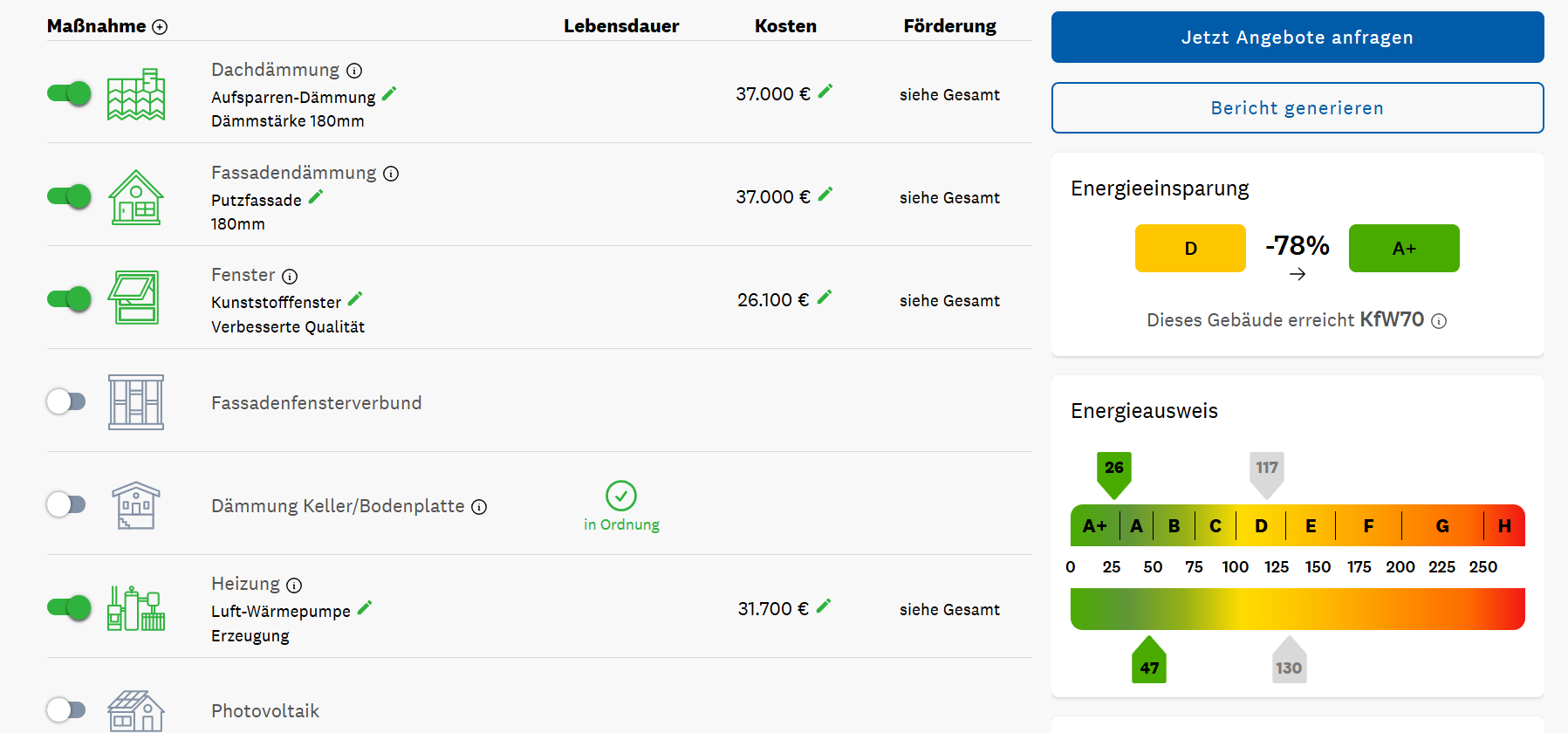Edit Kunststofffenster selection pencil icon

(x=355, y=298)
